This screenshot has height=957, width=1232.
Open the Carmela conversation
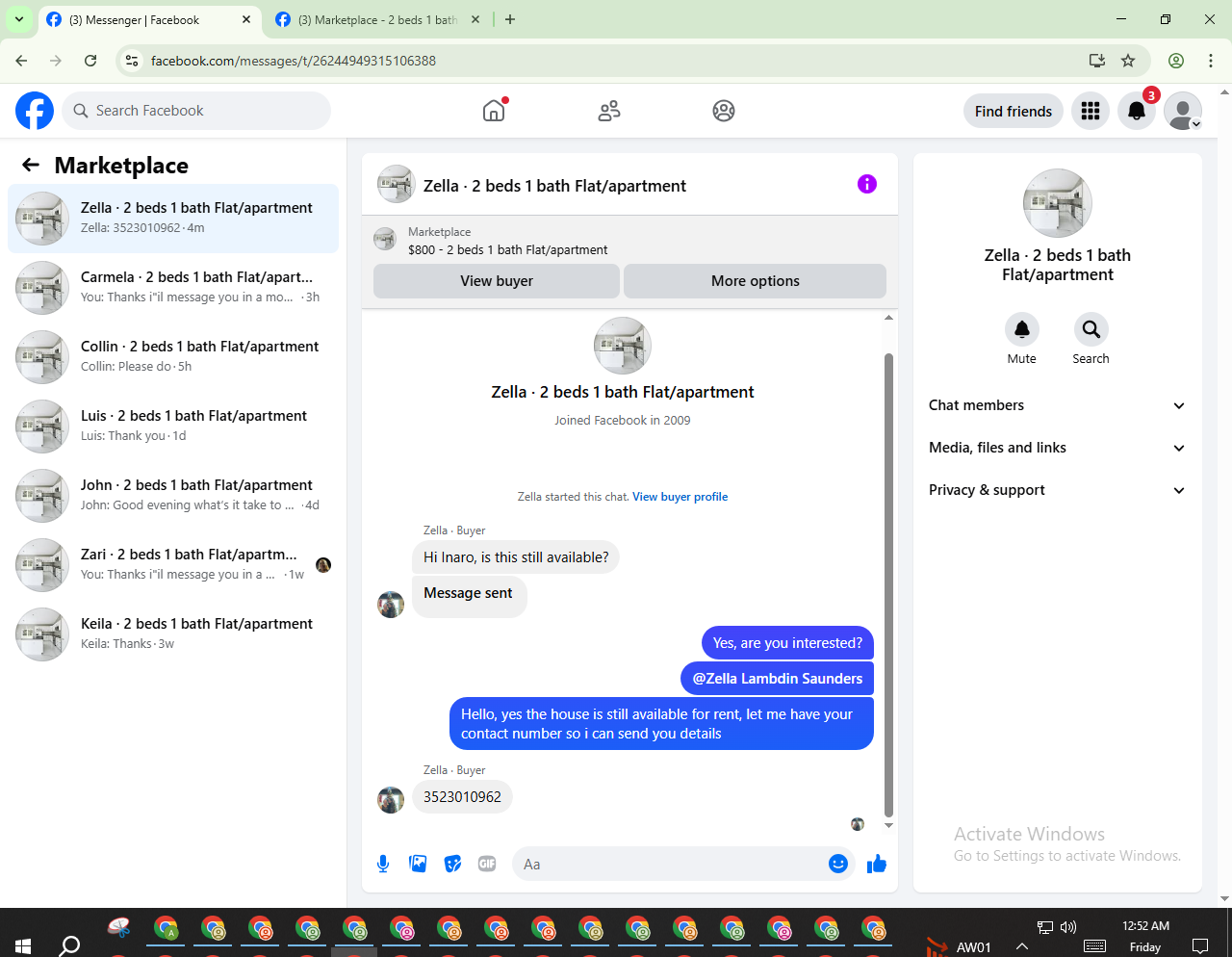pyautogui.click(x=173, y=288)
